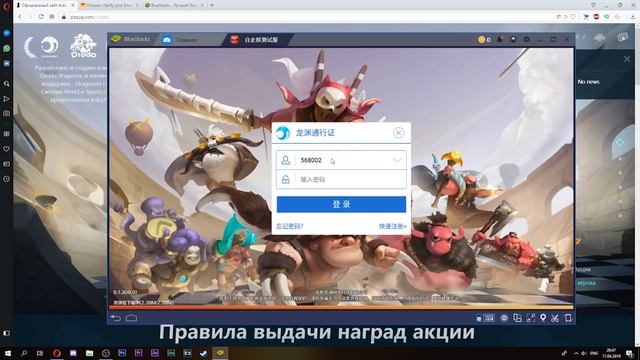This screenshot has width=640, height=360.
Task: Click the BlueStacks gold coin icon
Action: [482, 40]
